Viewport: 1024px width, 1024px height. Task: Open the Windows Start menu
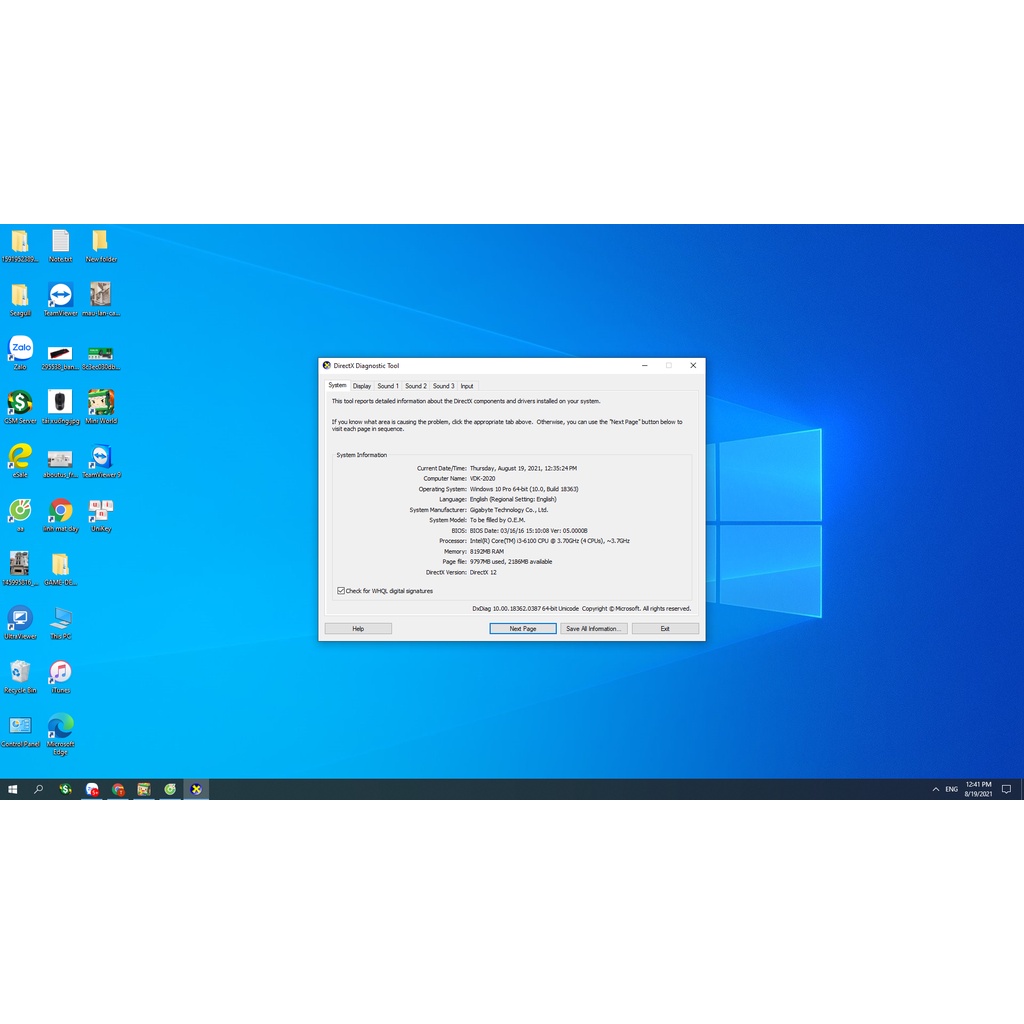[13, 789]
